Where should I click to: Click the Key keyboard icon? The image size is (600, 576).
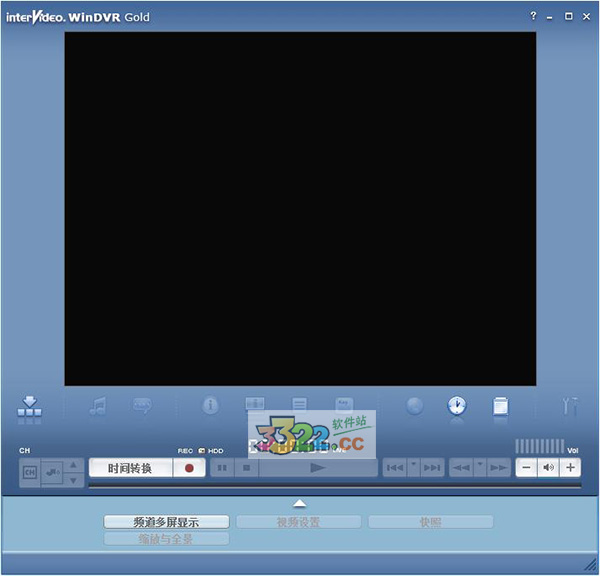(x=344, y=403)
